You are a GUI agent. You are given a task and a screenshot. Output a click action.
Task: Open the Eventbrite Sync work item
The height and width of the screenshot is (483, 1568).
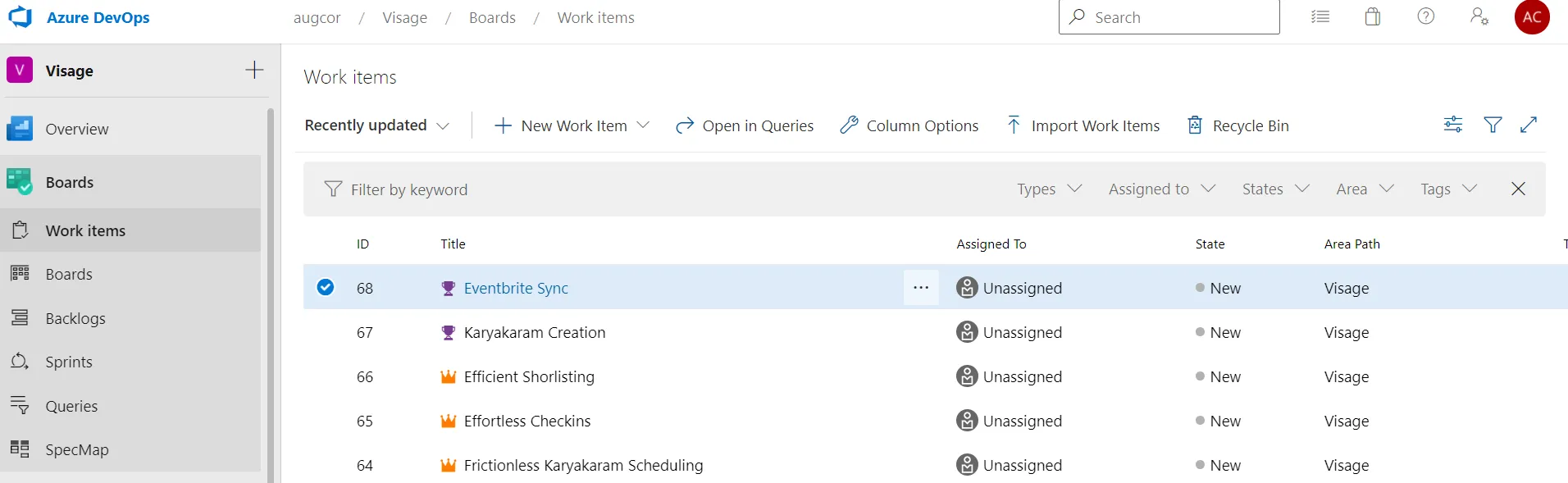[516, 288]
